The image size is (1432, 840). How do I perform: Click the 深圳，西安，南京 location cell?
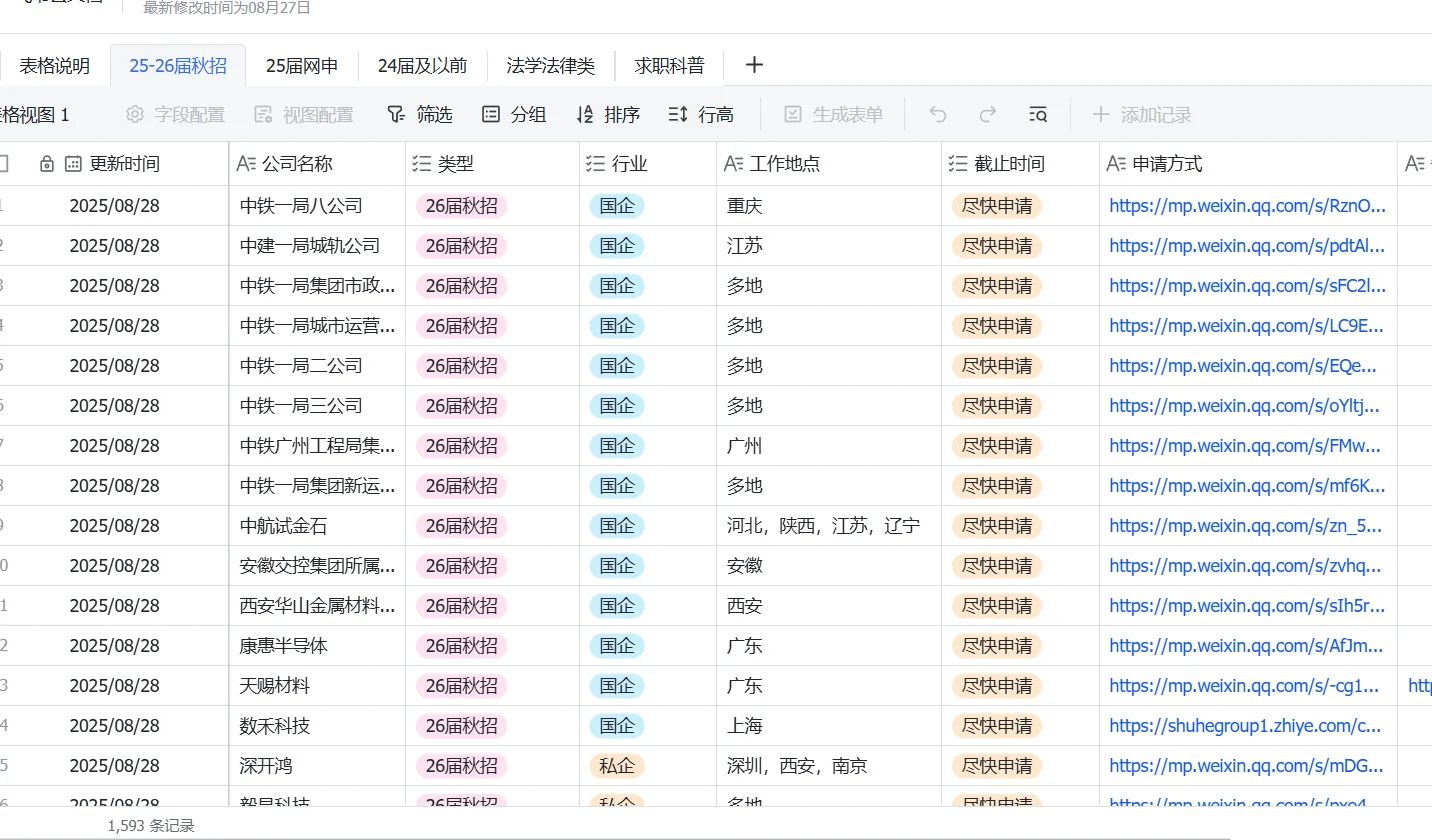tap(829, 766)
